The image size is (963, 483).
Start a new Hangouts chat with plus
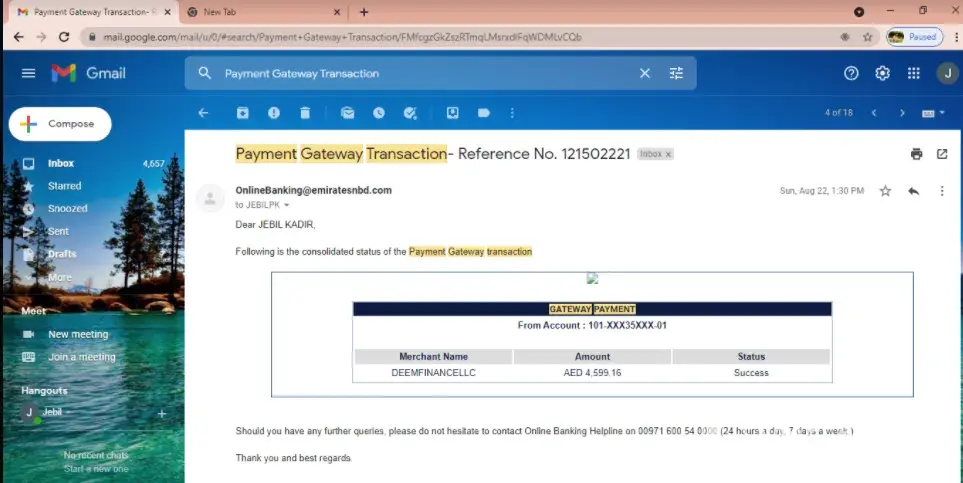tap(162, 414)
